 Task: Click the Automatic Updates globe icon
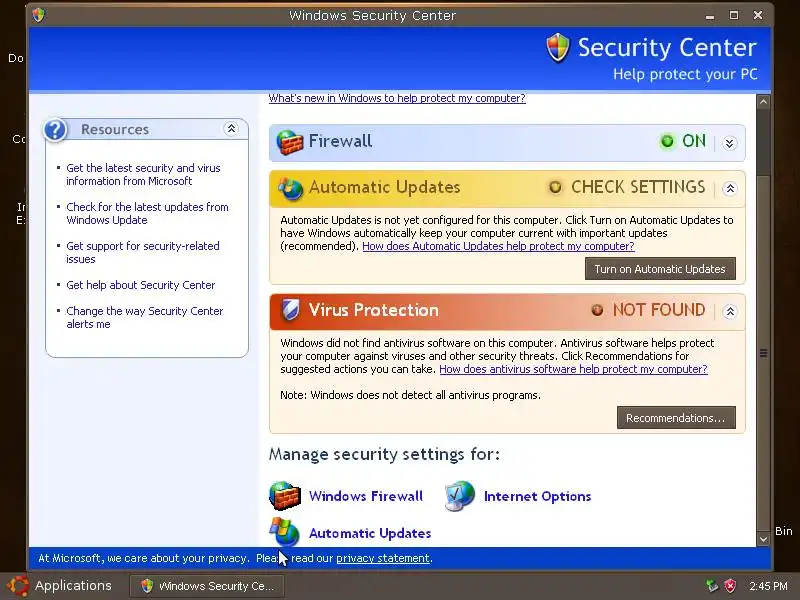pos(290,188)
